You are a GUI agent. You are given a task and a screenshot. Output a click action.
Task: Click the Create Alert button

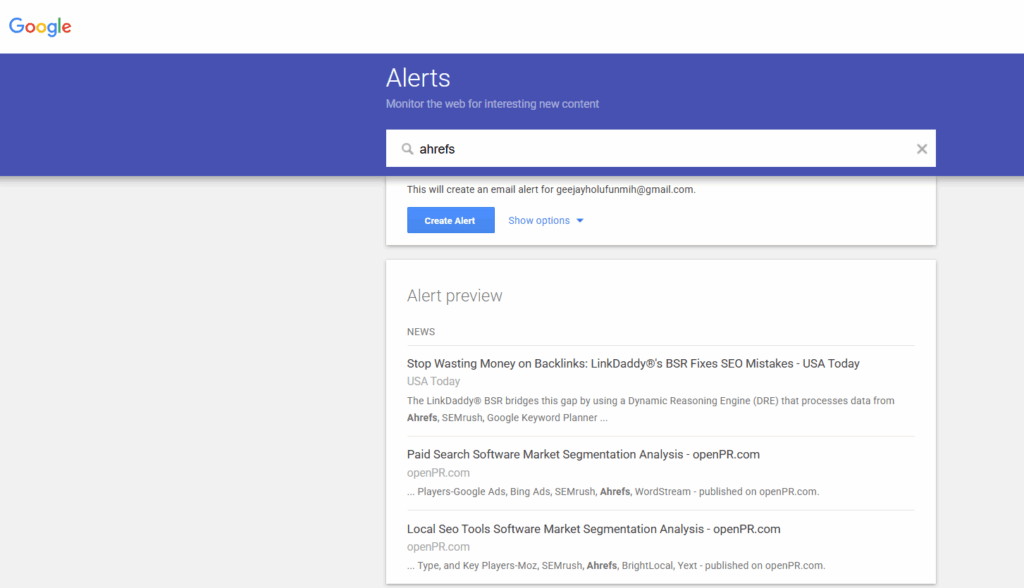tap(451, 220)
